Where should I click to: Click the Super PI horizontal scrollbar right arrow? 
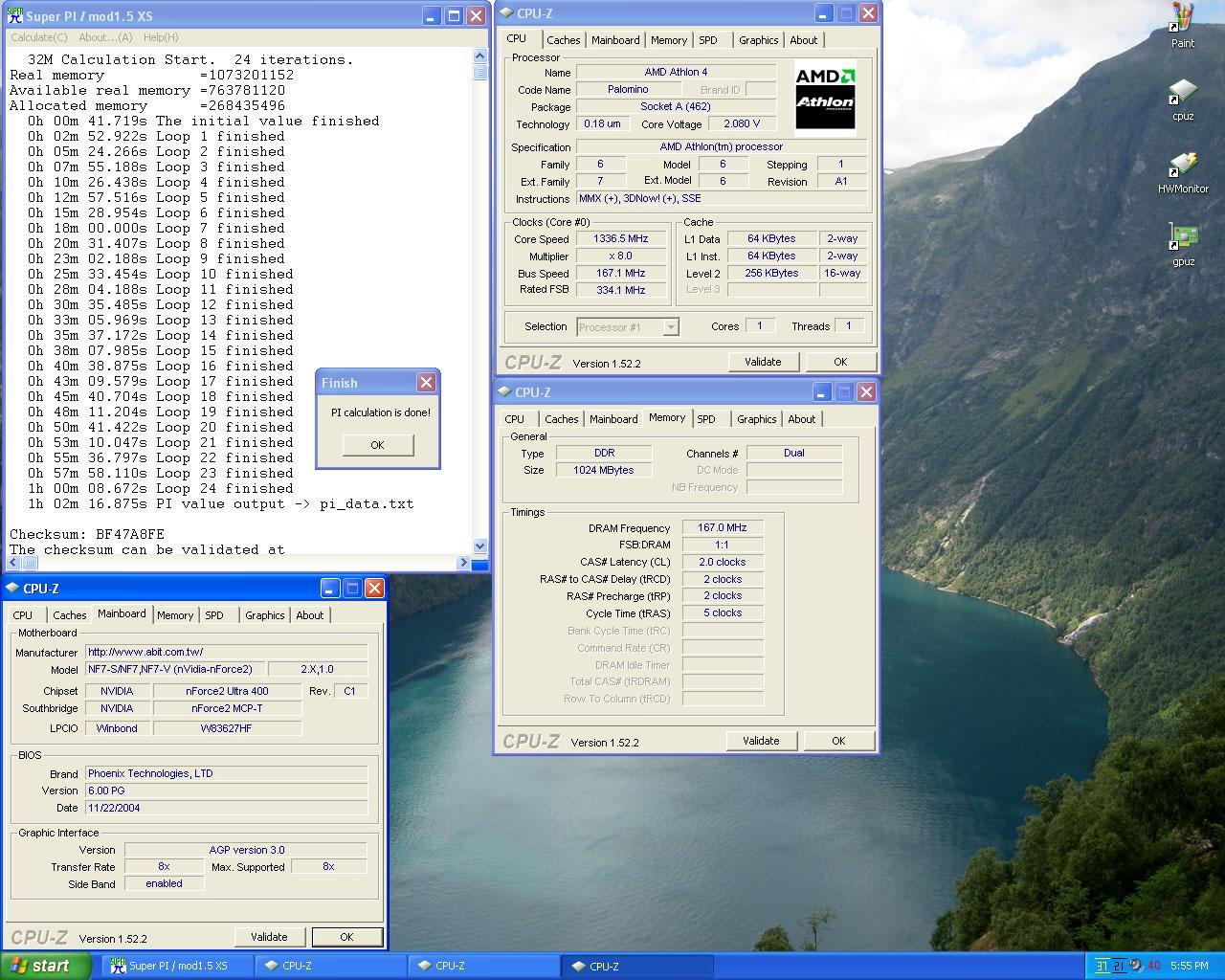[464, 563]
